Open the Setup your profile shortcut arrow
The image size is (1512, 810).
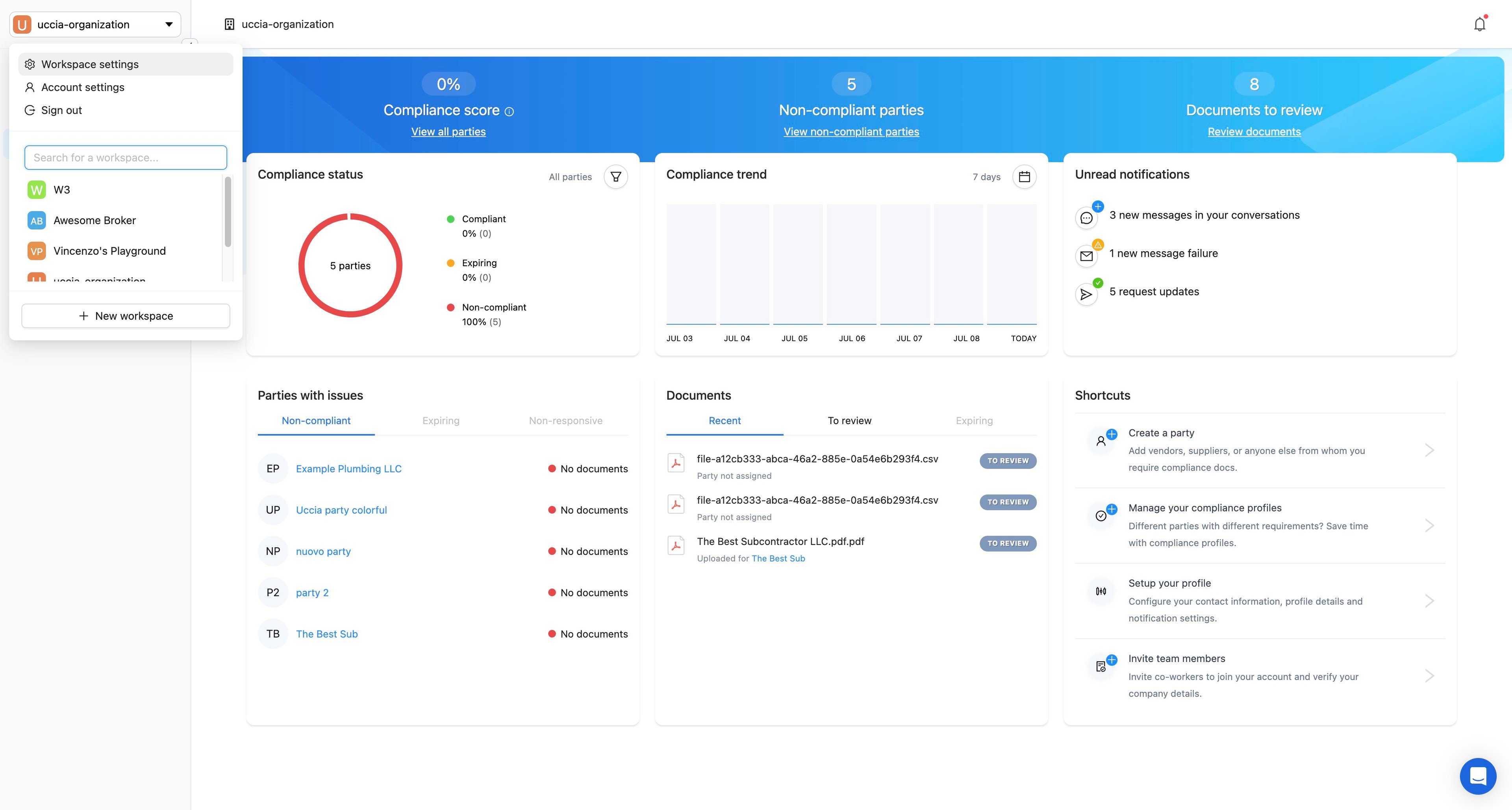[1429, 601]
